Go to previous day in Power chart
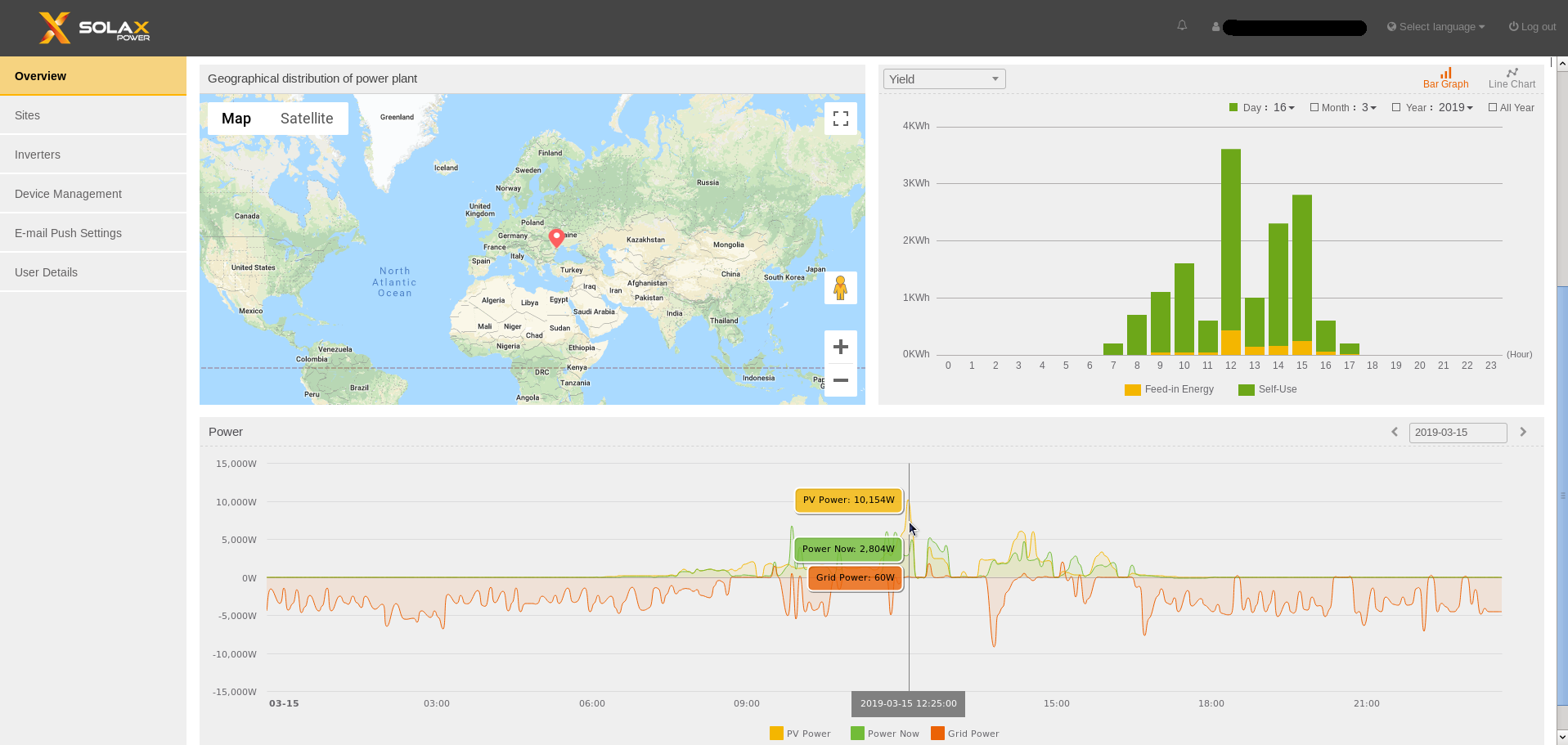This screenshot has width=1568, height=745. coord(1395,432)
